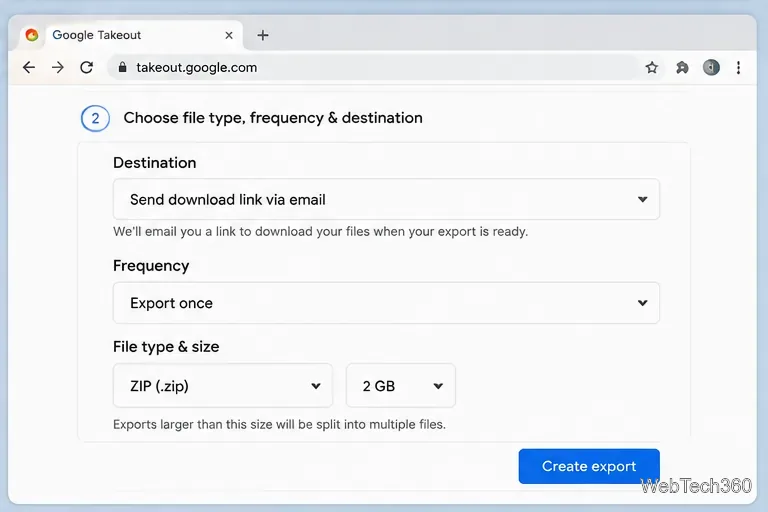
Task: Close the Google Takeout tab
Action: 229,35
